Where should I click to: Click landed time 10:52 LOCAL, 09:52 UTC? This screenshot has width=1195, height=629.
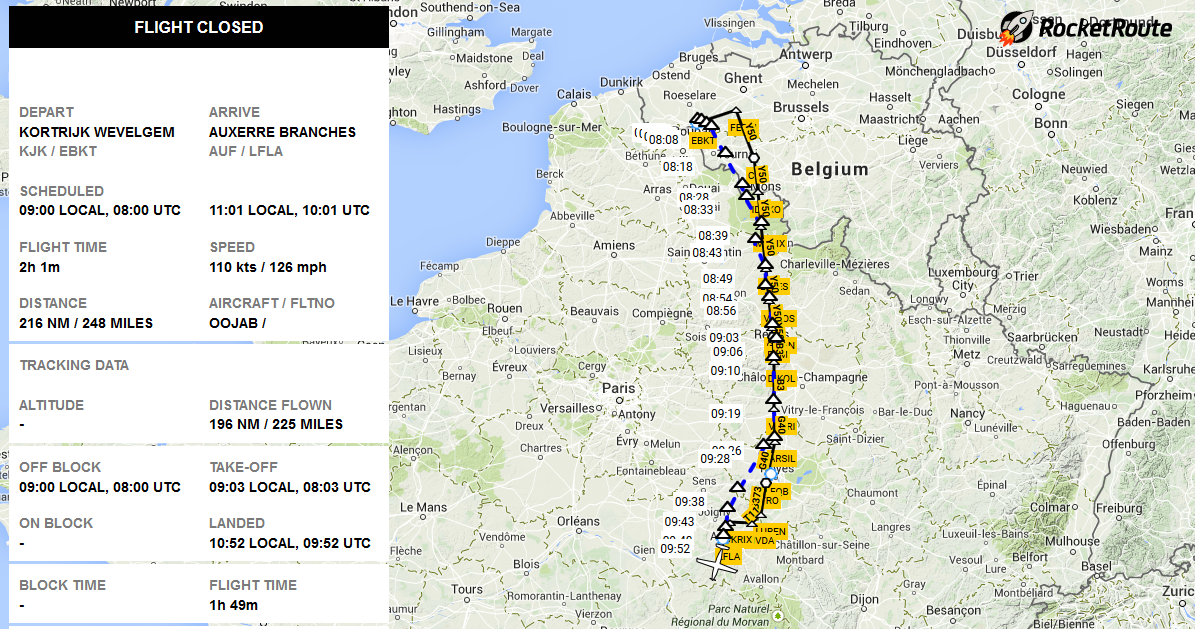[290, 543]
